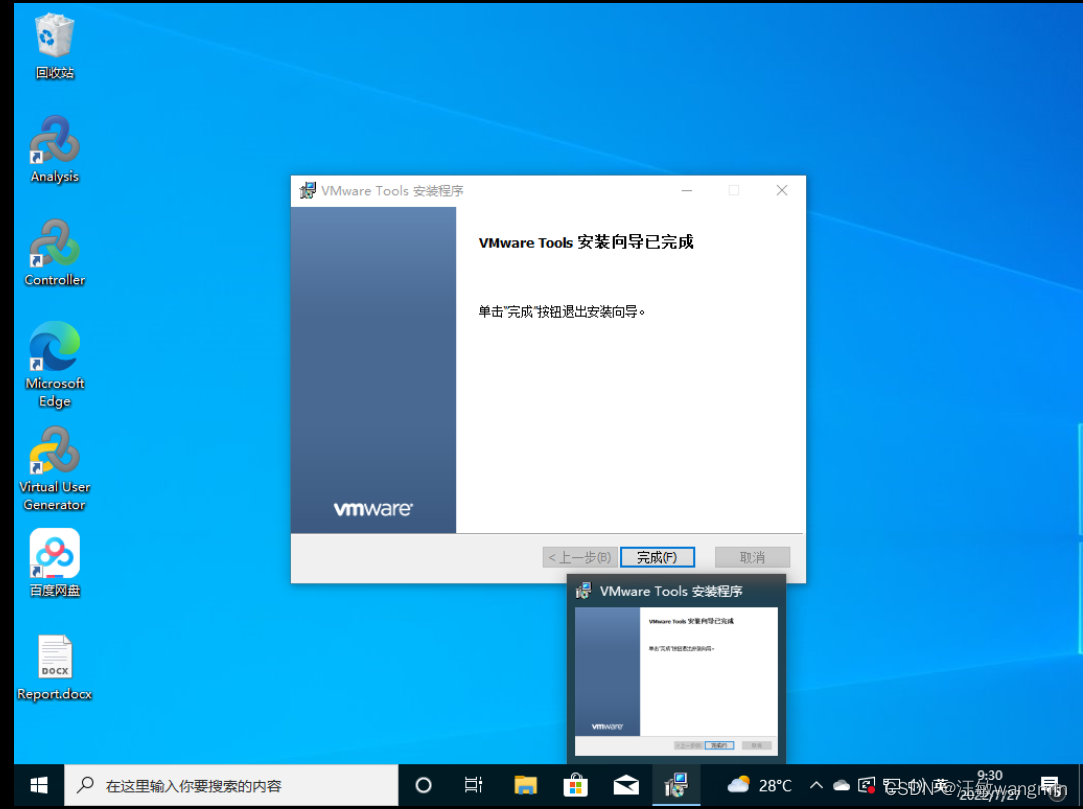Image resolution: width=1083 pixels, height=809 pixels.
Task: Open Microsoft Store from the taskbar
Action: pyautogui.click(x=575, y=786)
